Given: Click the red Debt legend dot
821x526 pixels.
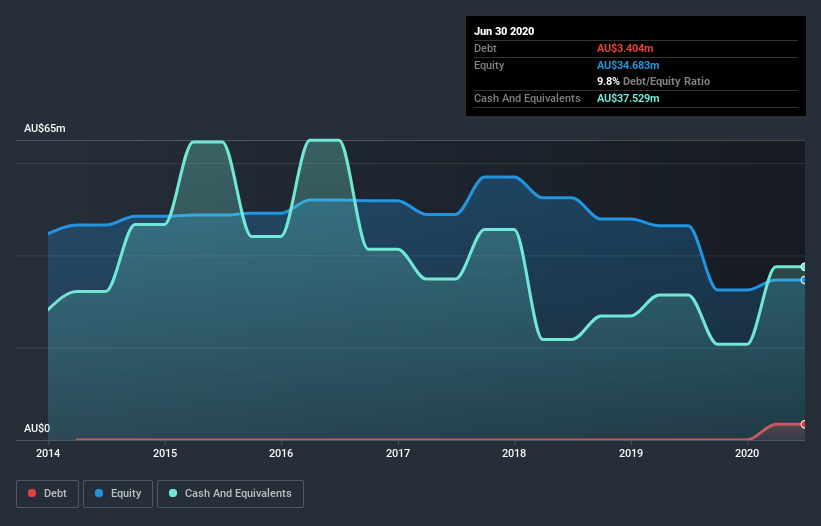Looking at the screenshot, I should [32, 493].
